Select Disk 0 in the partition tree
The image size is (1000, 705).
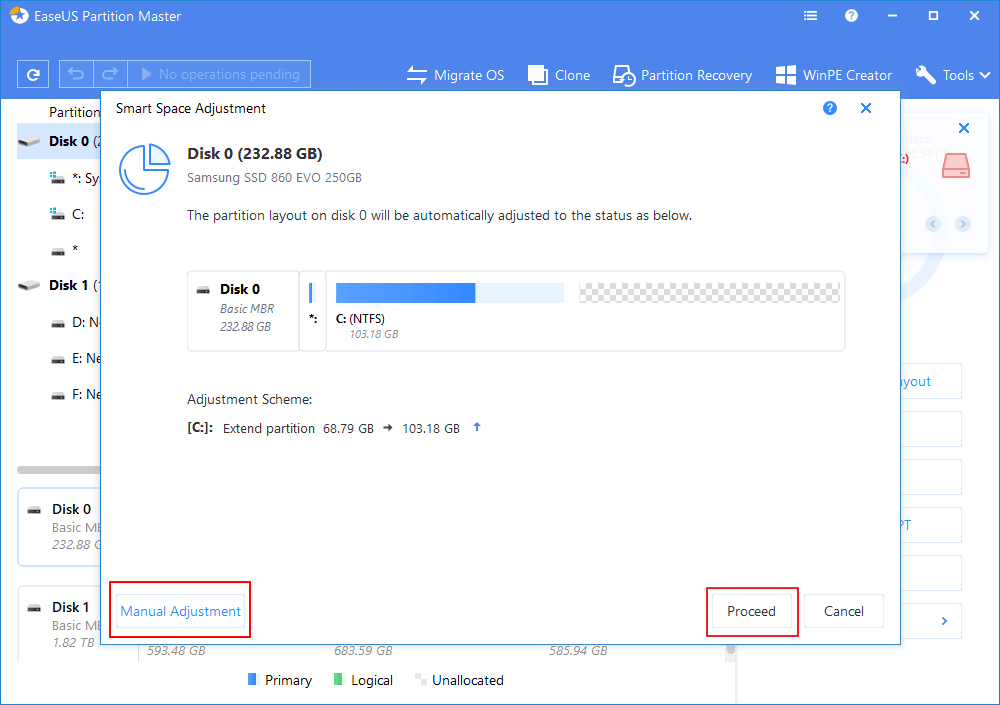[x=68, y=142]
